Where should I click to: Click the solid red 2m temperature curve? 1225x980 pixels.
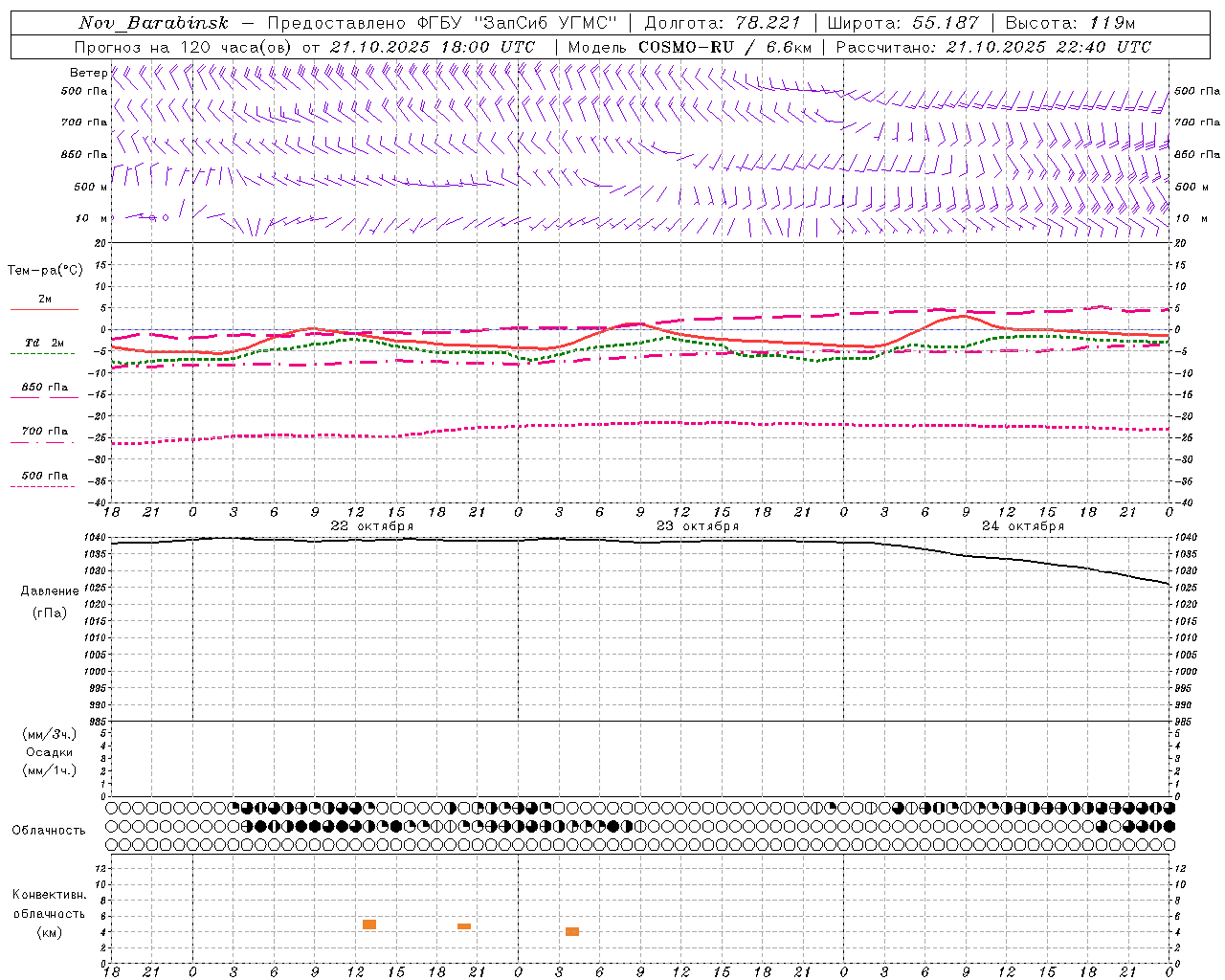[639, 323]
